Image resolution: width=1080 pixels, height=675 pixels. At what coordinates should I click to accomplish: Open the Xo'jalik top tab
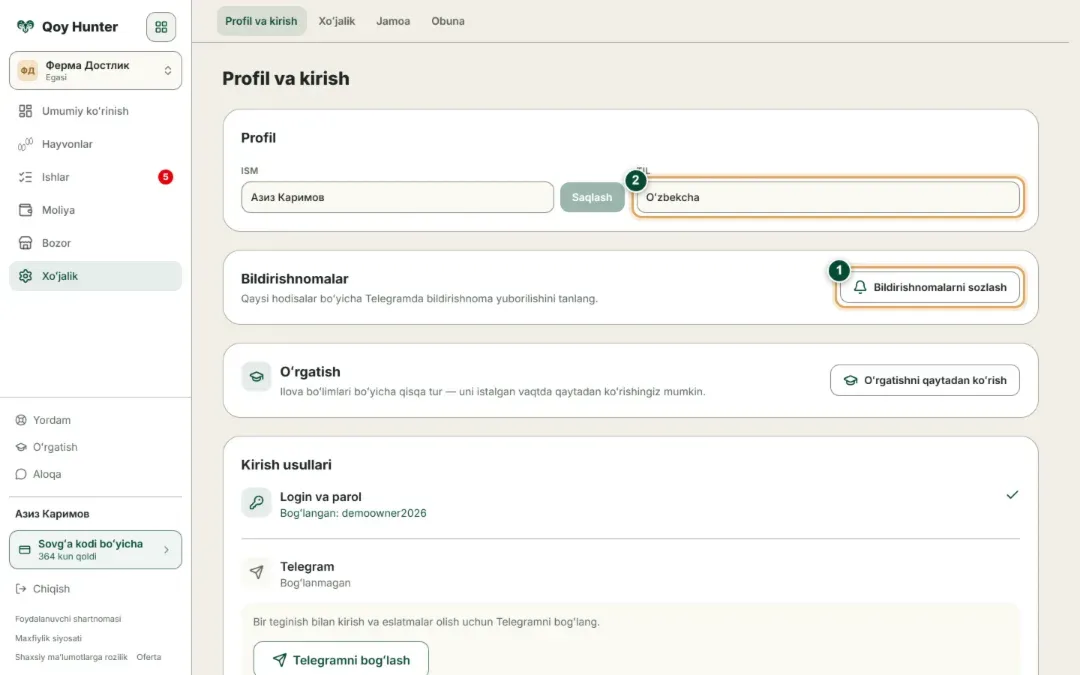coord(337,21)
